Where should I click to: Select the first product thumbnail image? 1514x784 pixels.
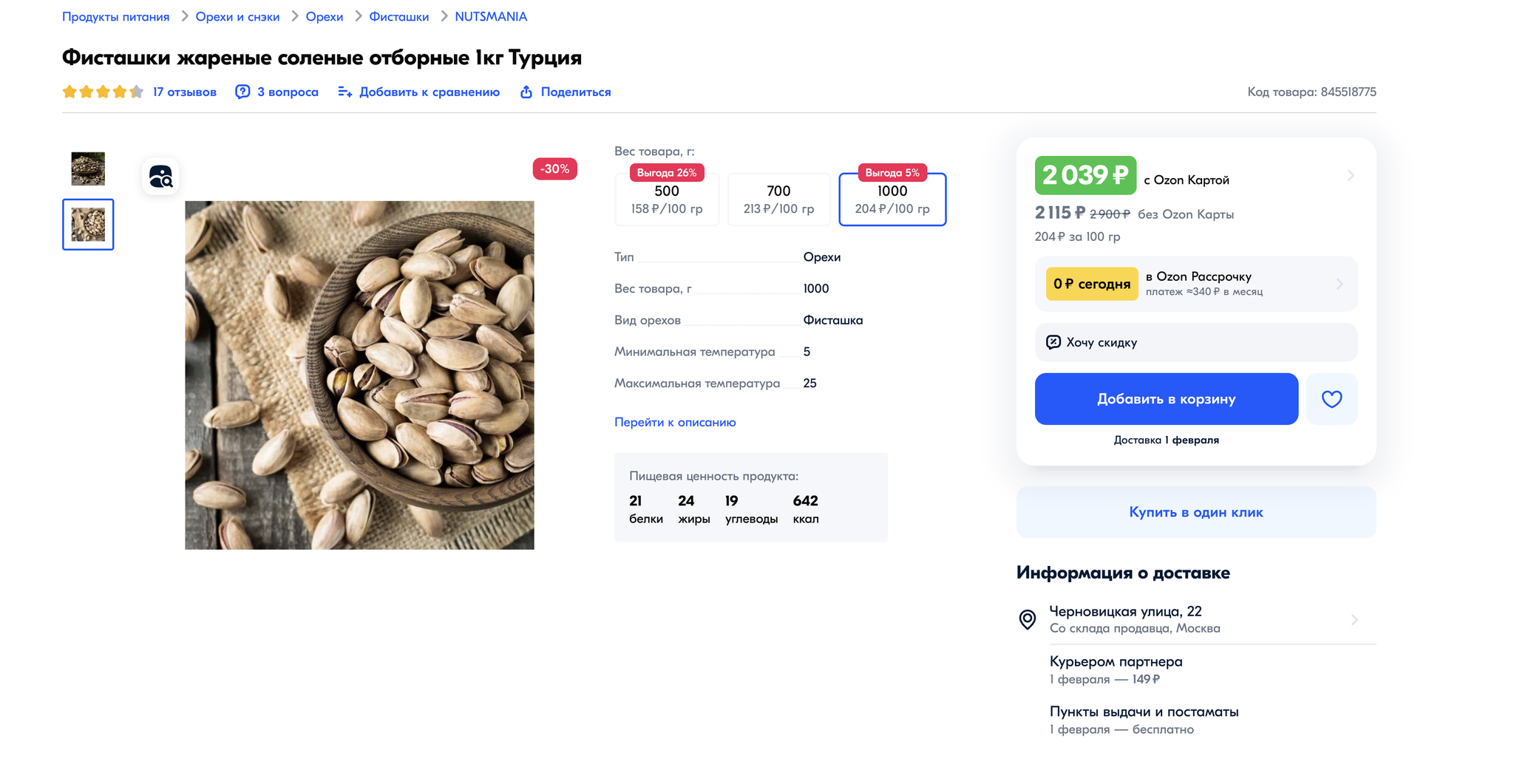pyautogui.click(x=88, y=169)
